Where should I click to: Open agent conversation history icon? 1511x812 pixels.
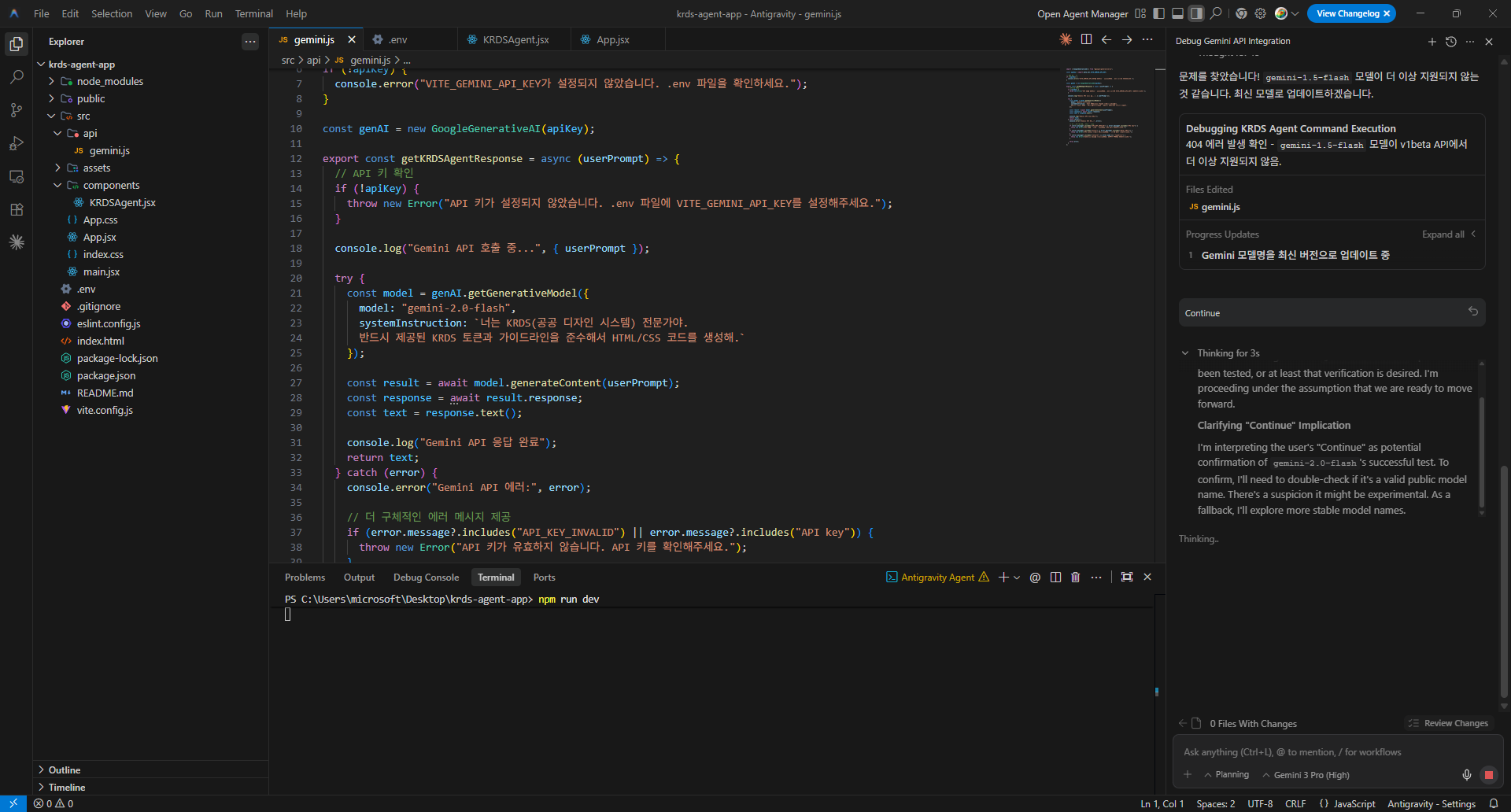(1451, 42)
